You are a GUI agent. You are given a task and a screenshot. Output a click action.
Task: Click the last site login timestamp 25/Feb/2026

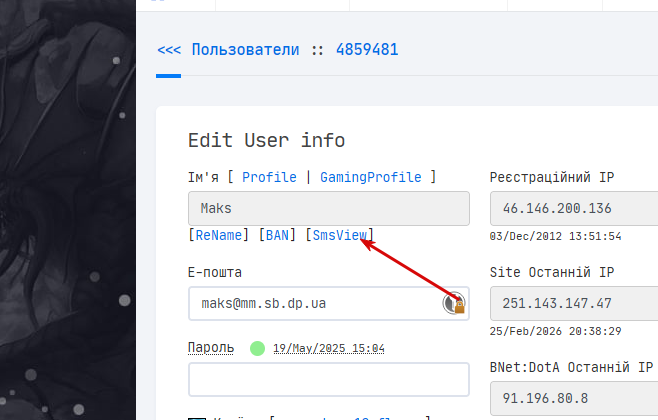click(x=555, y=331)
